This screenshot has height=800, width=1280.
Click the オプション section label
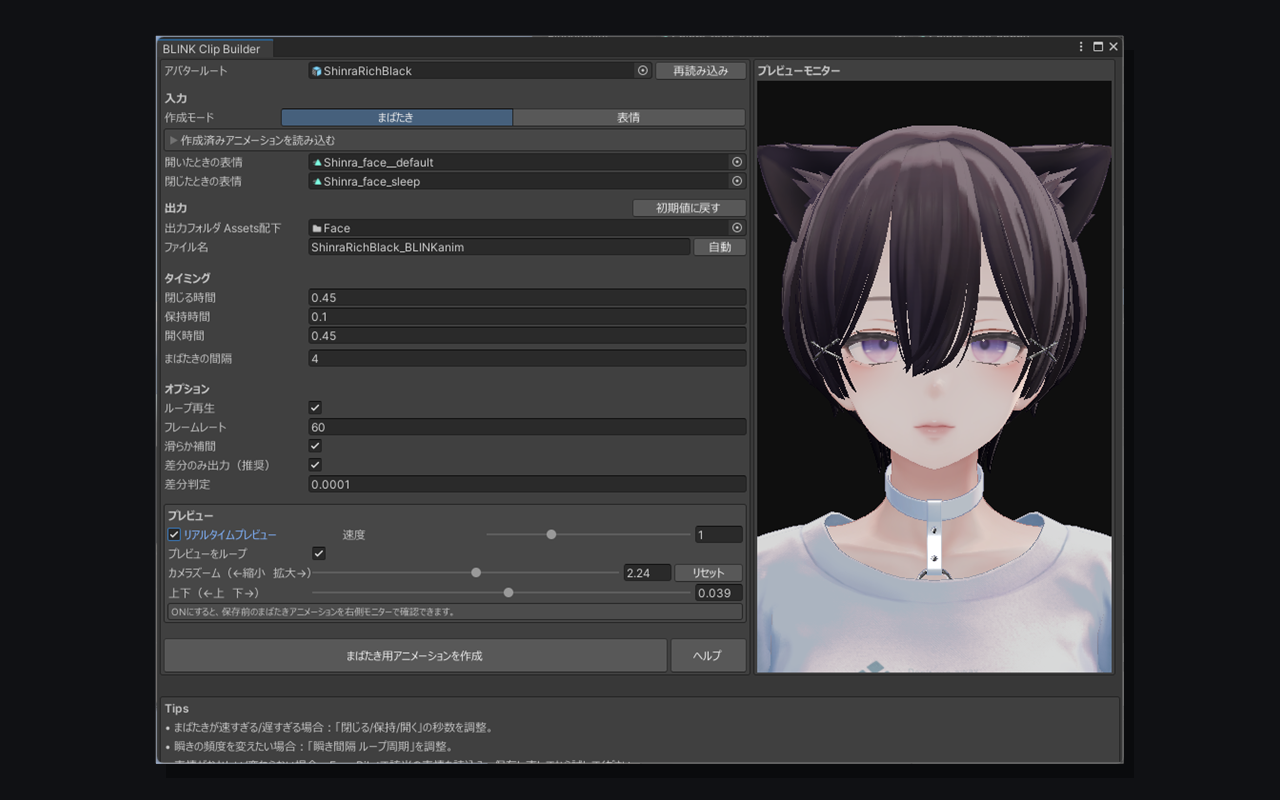[187, 389]
